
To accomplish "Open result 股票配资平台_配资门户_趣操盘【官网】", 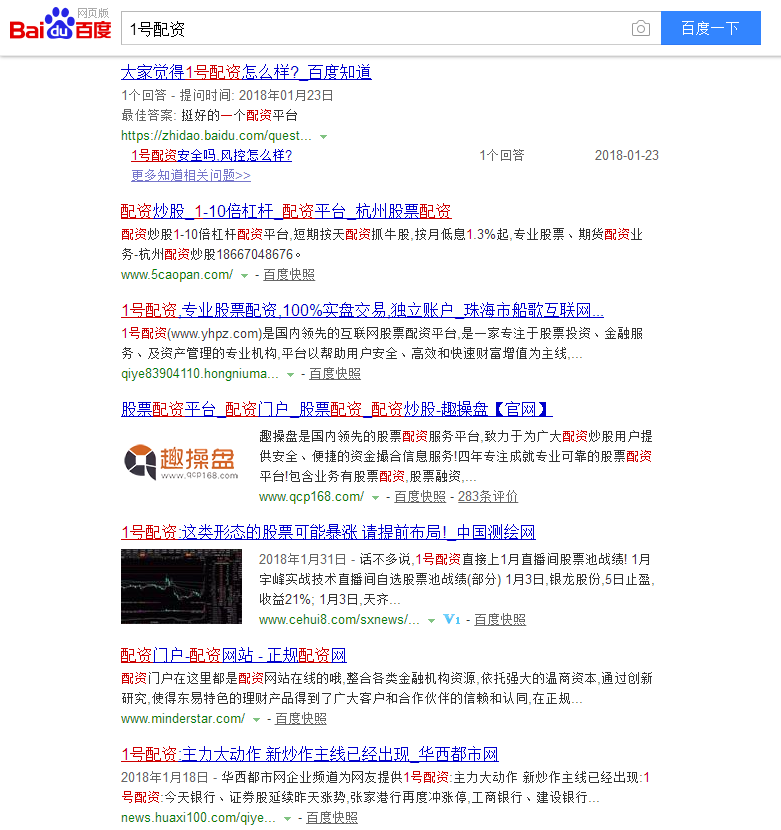I will [337, 409].
